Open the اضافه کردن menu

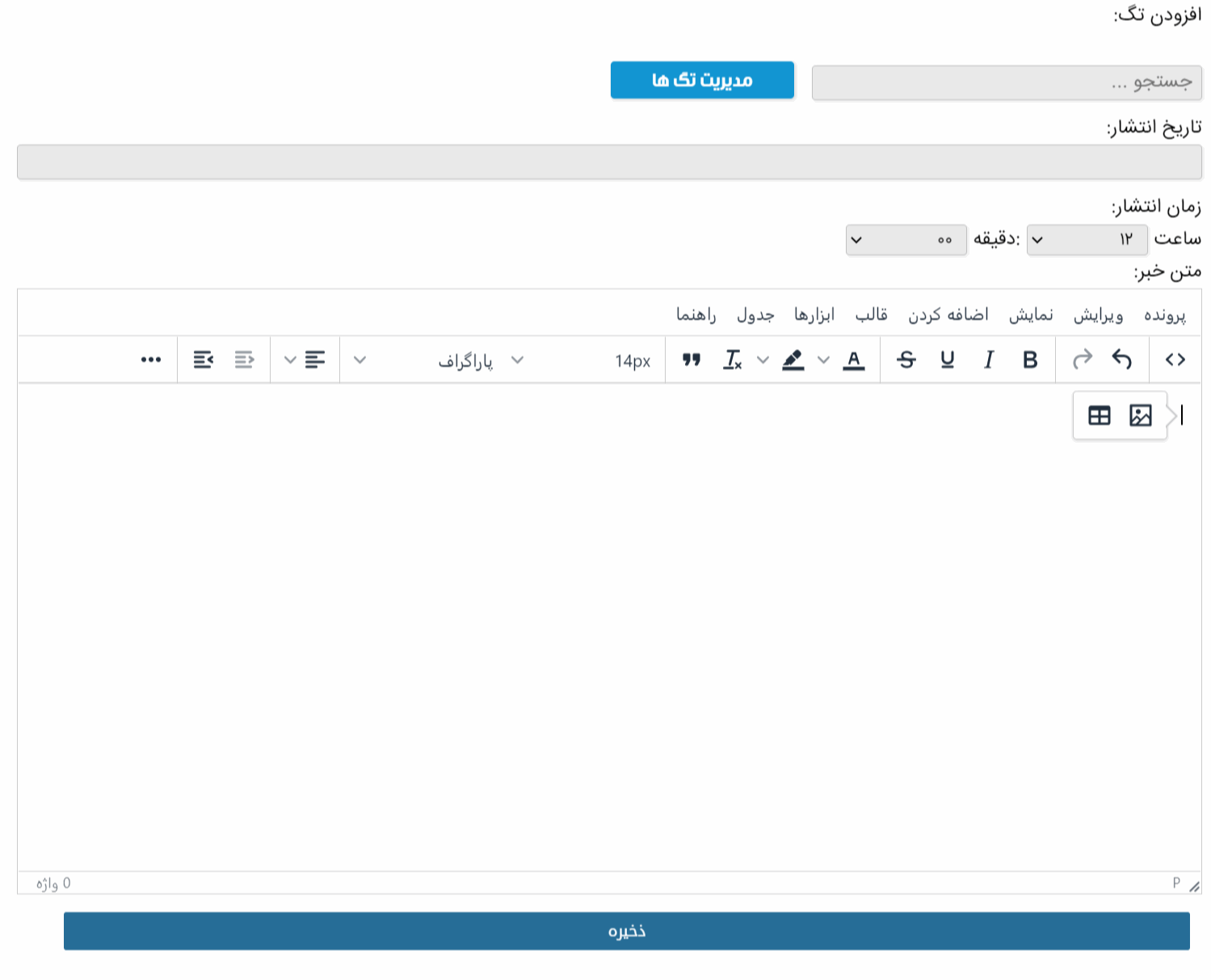click(x=948, y=314)
